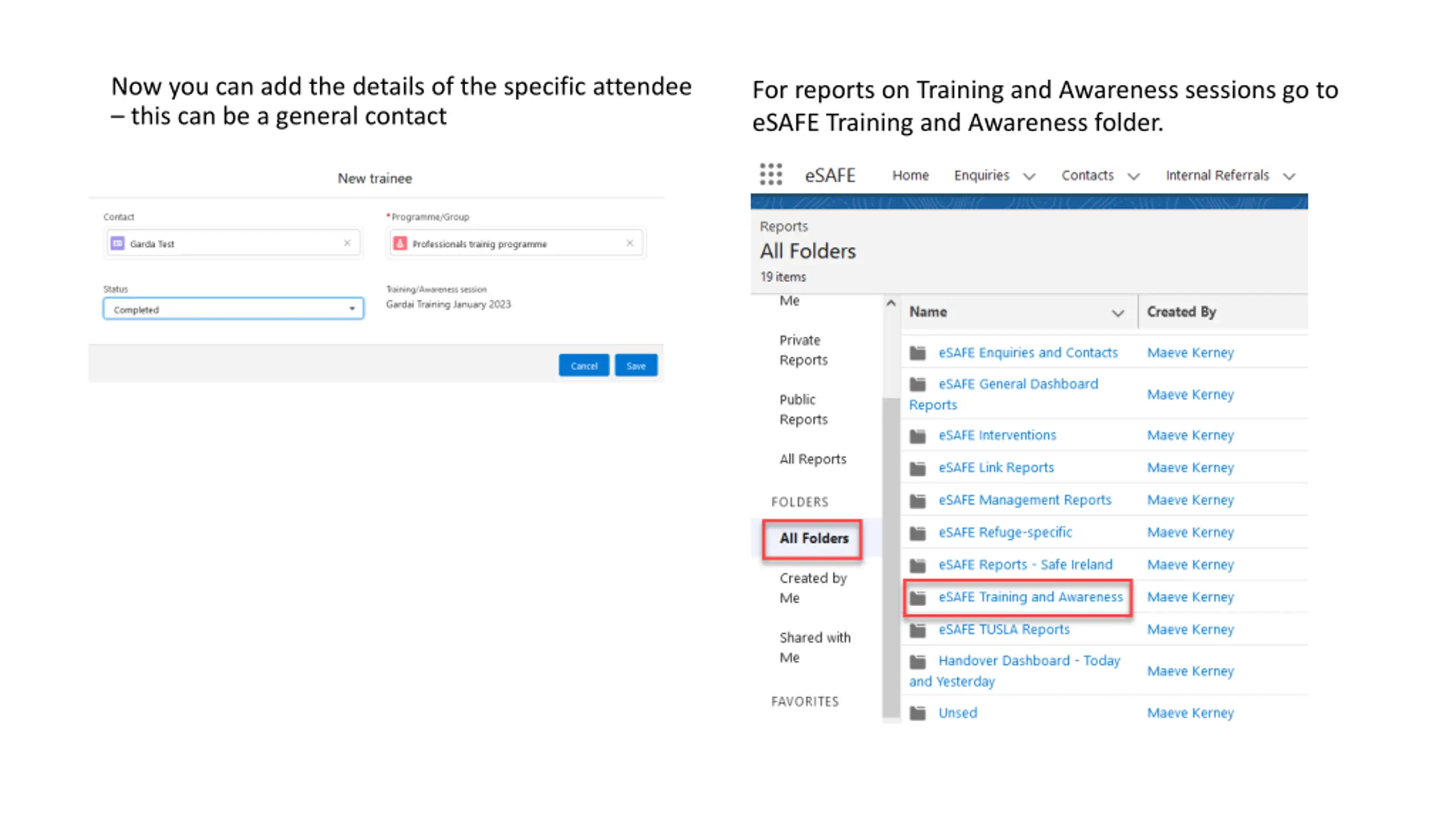The image size is (1456, 819).
Task: Click folder icon for eSAFE Reports - Safe Ireland
Action: (x=917, y=565)
